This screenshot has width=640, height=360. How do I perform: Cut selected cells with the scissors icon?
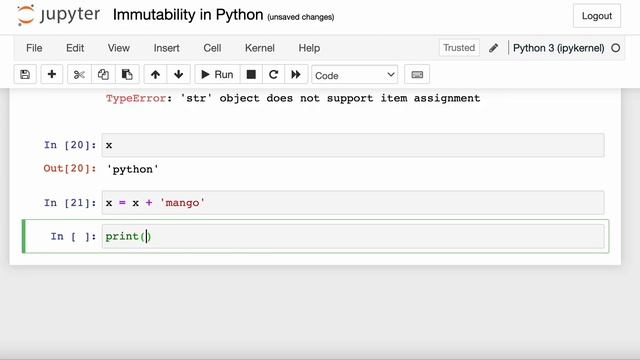click(x=79, y=75)
